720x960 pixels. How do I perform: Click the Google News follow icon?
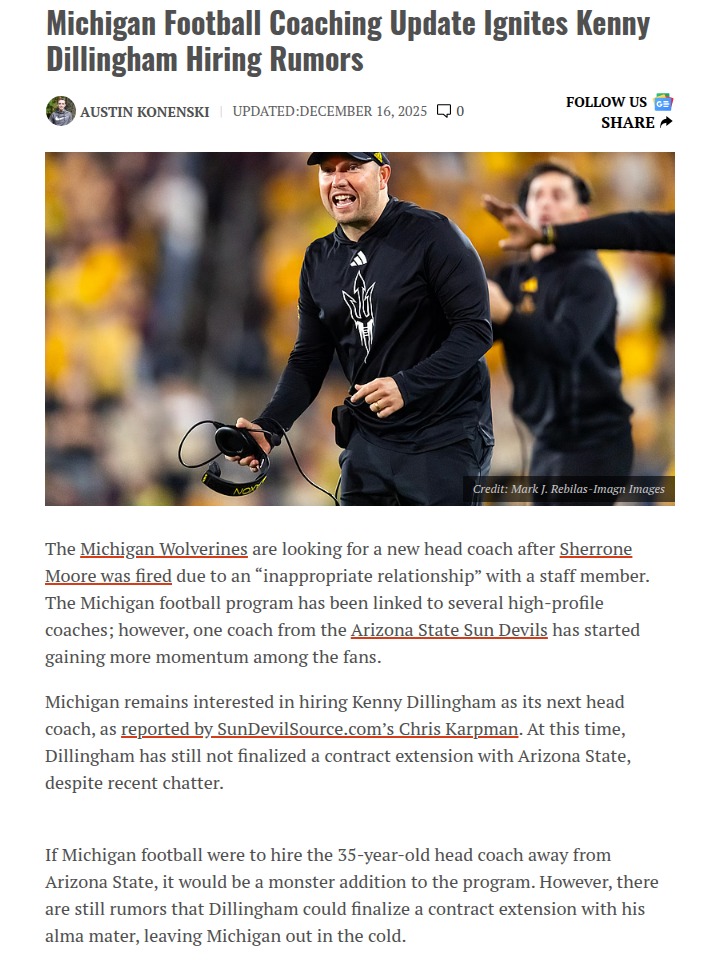pyautogui.click(x=663, y=102)
